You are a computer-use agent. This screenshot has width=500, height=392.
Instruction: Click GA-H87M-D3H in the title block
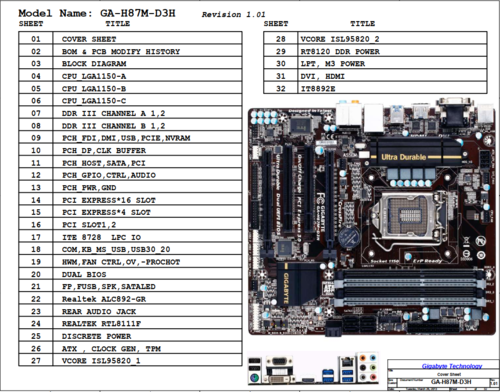tap(451, 382)
